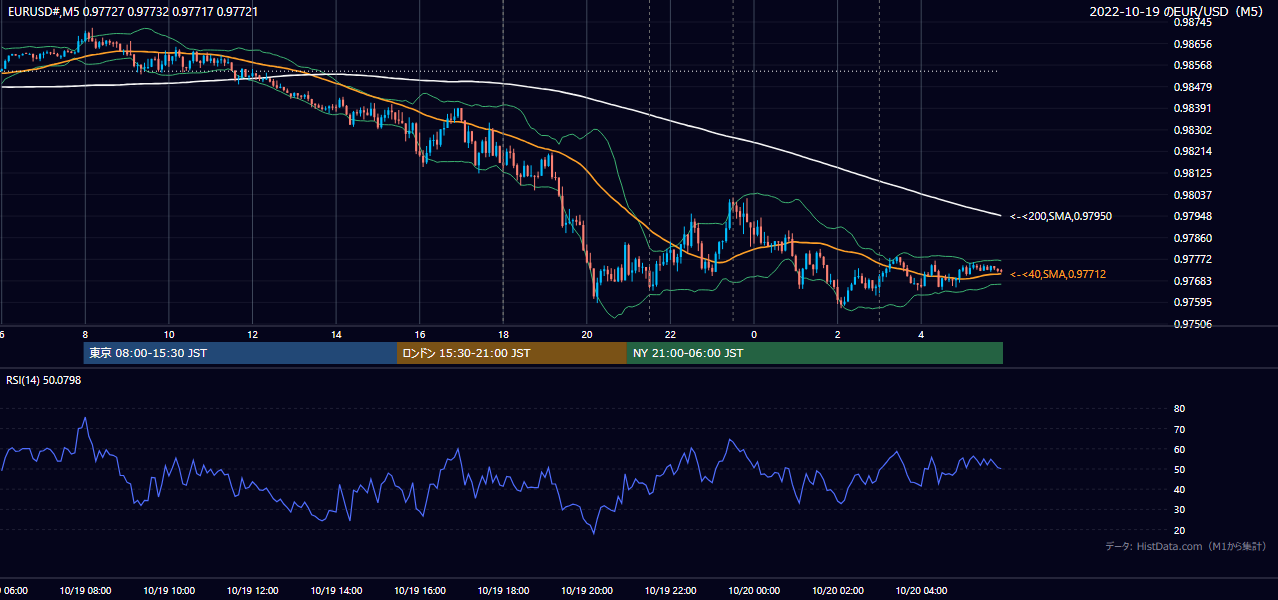1278x600 pixels.
Task: Click RSI axis level 20
Action: [x=1179, y=530]
